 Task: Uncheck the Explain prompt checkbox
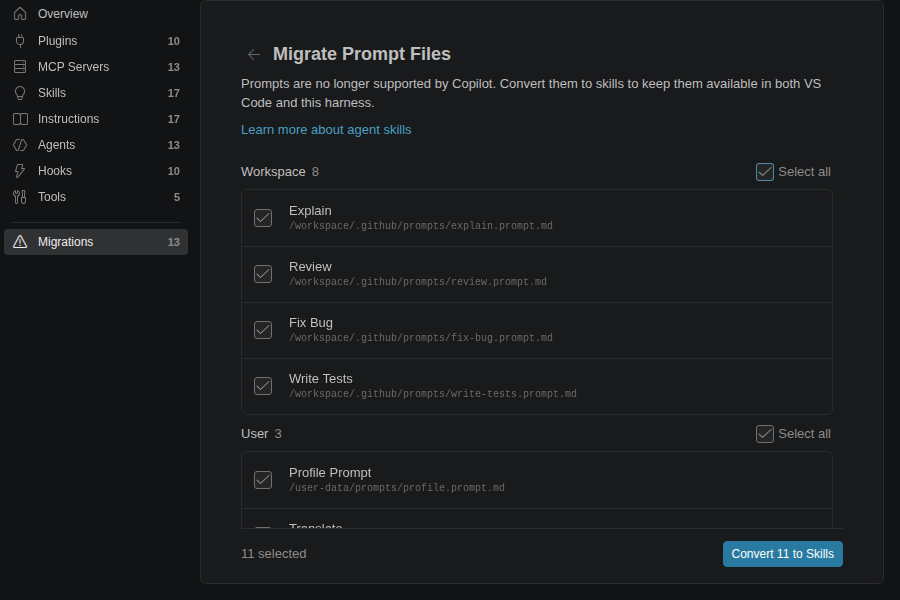263,218
